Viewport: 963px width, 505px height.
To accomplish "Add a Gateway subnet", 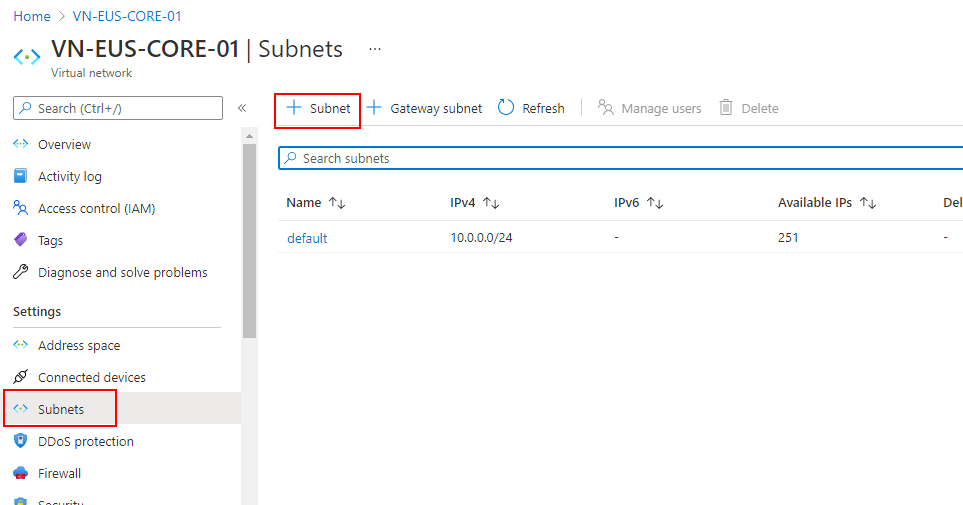I will tap(425, 108).
